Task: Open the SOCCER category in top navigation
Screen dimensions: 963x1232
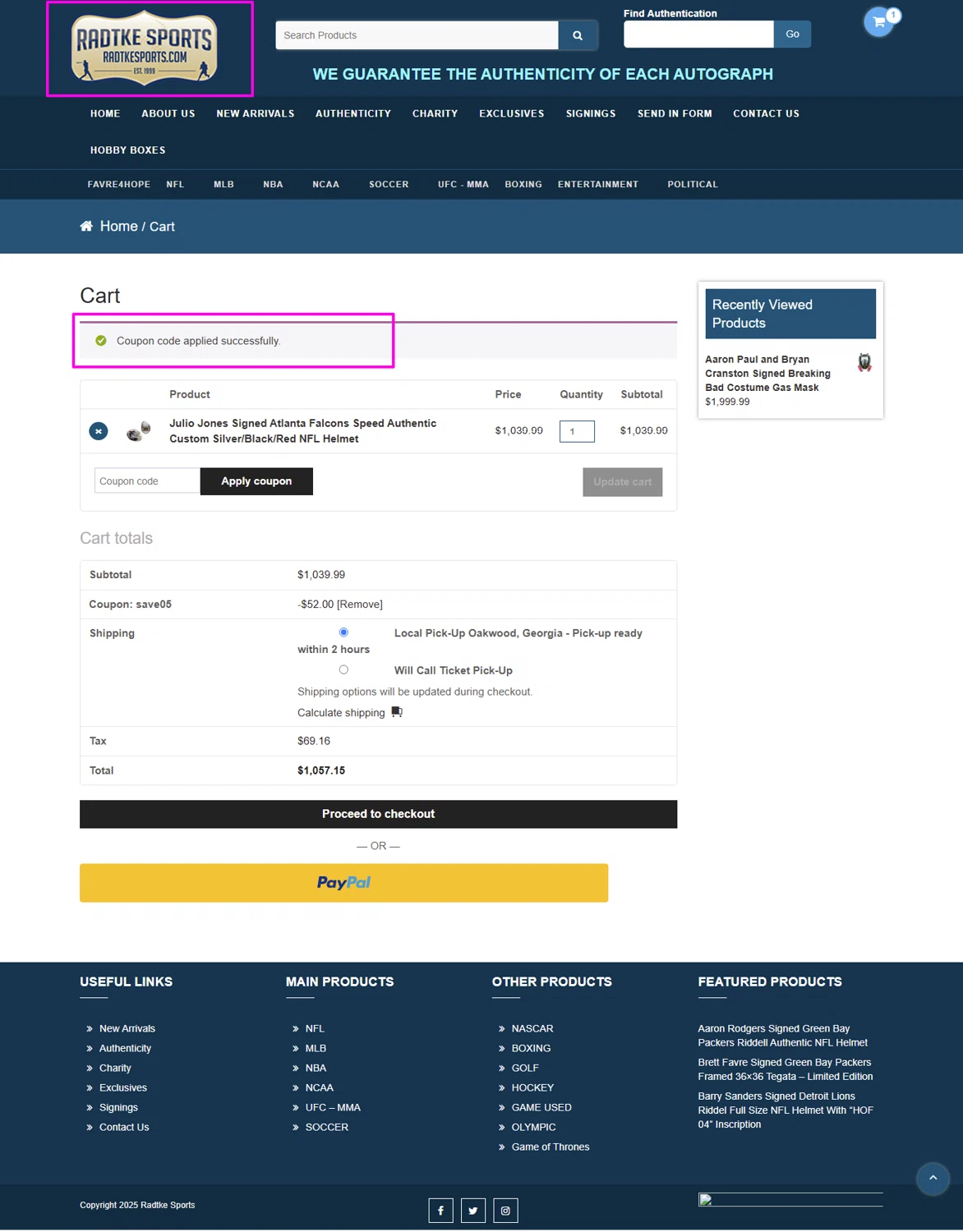Action: click(x=389, y=185)
